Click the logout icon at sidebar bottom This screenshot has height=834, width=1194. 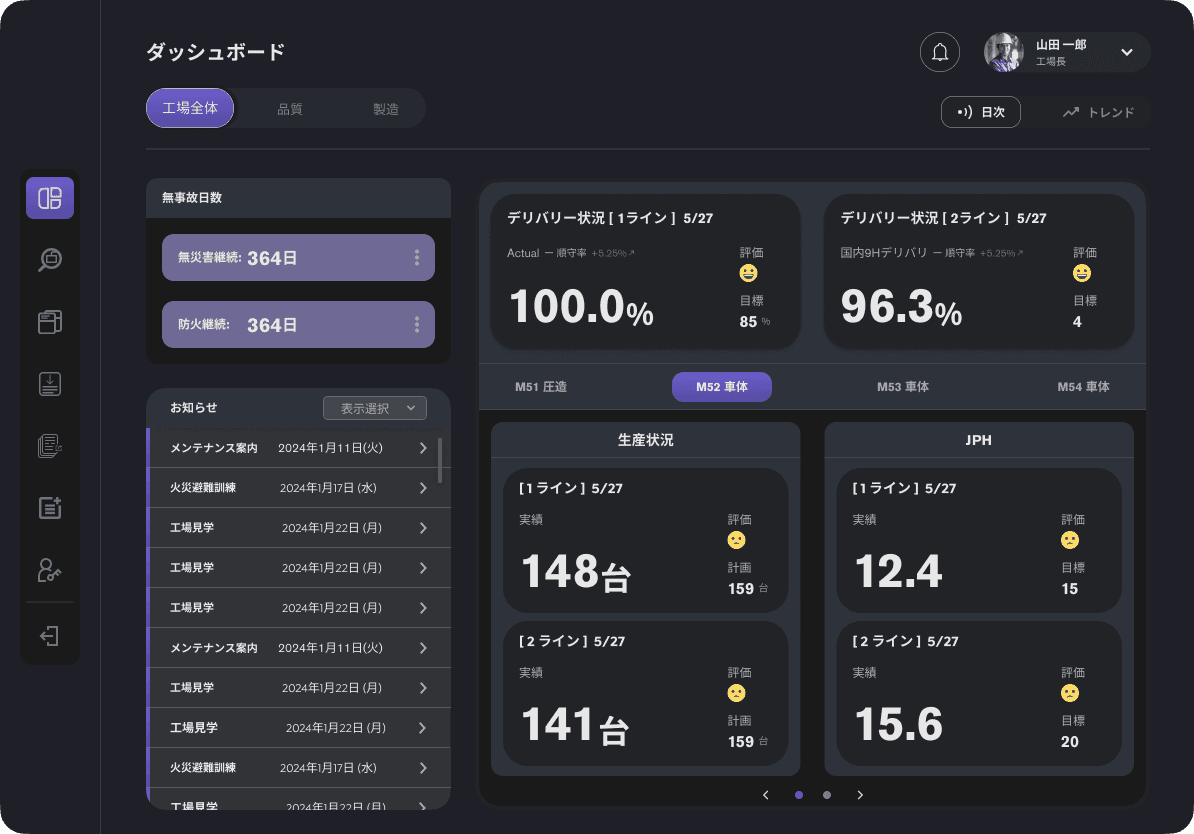(50, 636)
